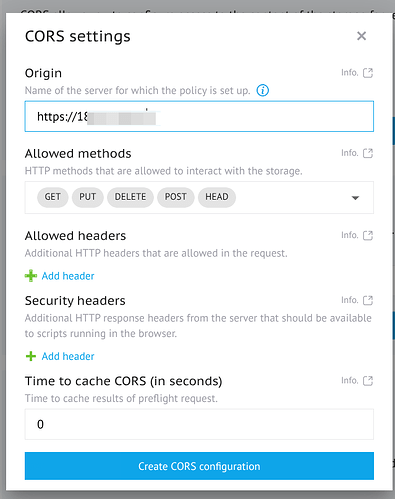Select the PUT method chip

88,197
